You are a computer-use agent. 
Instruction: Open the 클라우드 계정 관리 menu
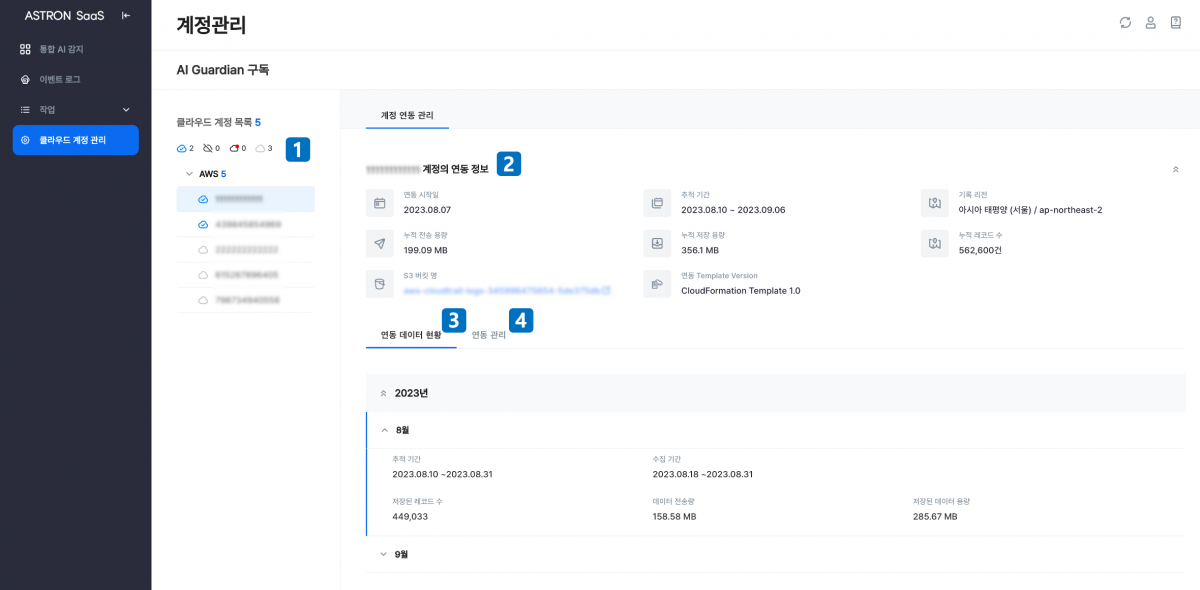(75, 140)
